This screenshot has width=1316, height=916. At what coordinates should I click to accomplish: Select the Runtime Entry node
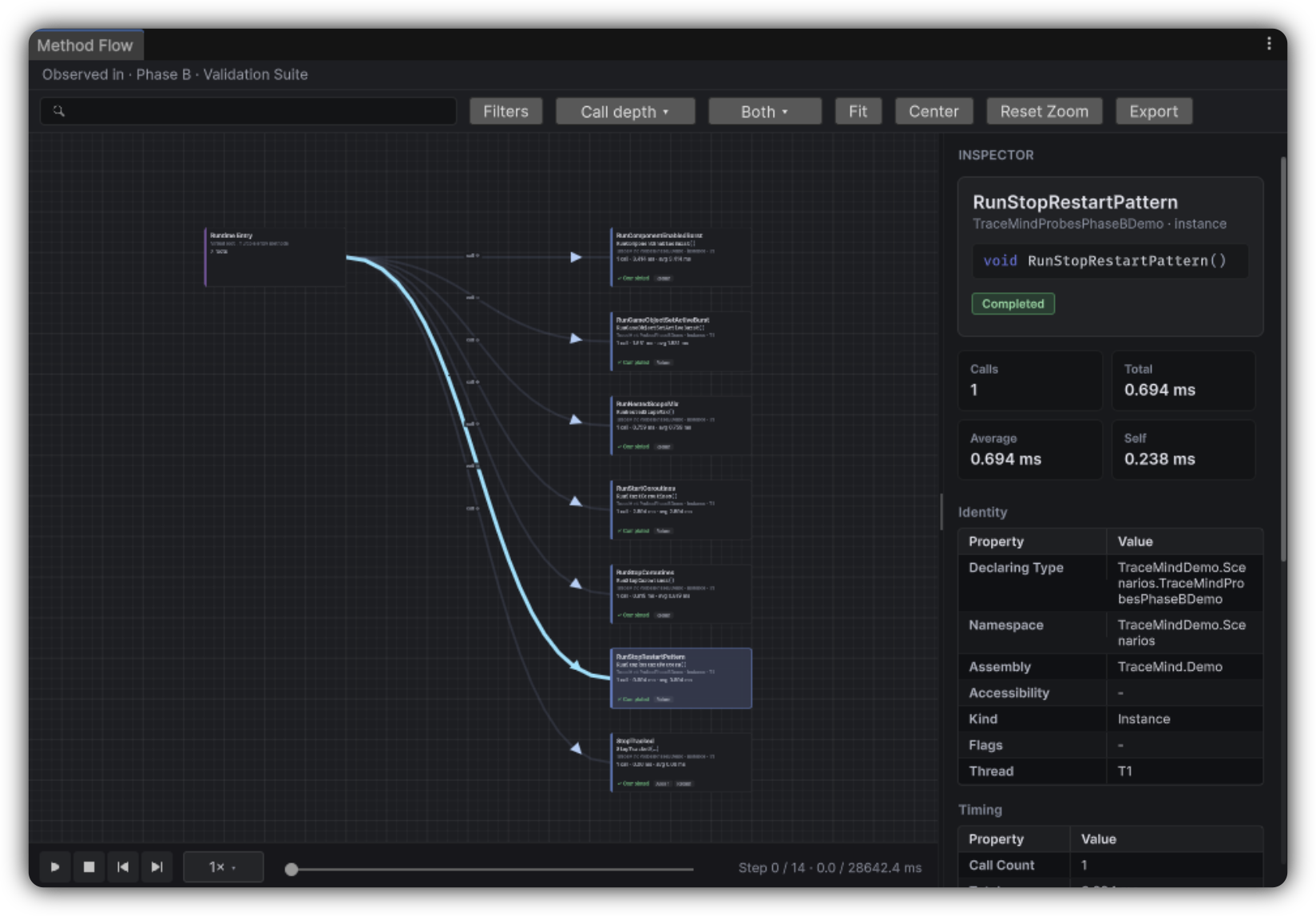pos(275,257)
